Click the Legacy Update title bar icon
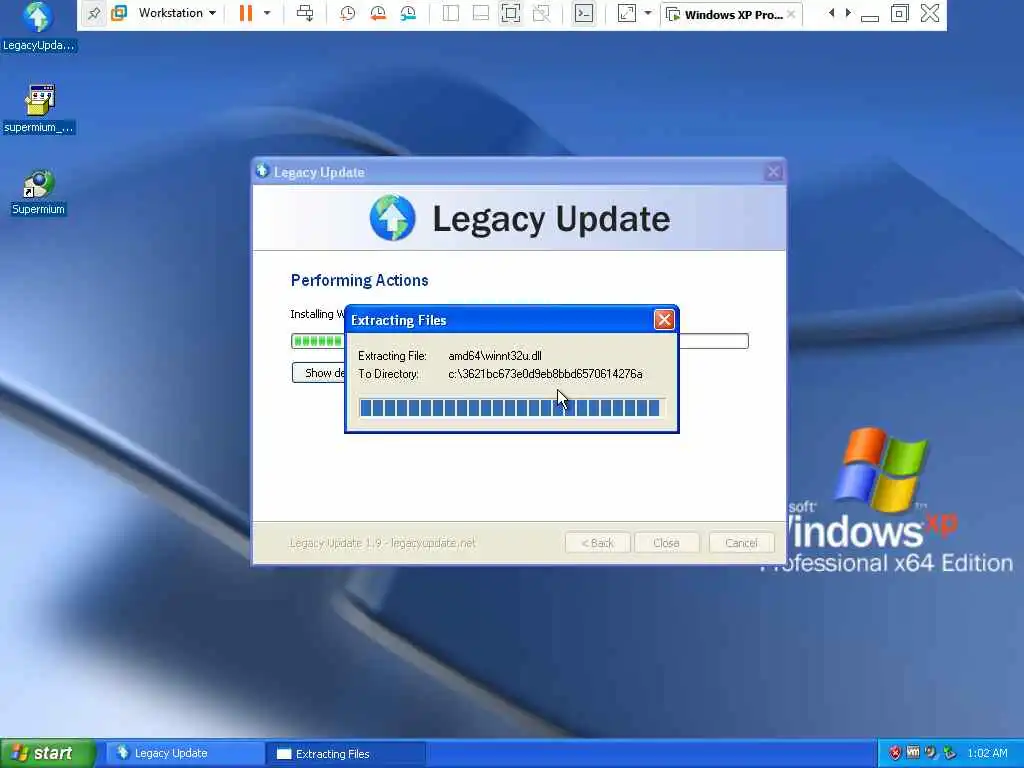This screenshot has width=1024, height=768. [262, 171]
